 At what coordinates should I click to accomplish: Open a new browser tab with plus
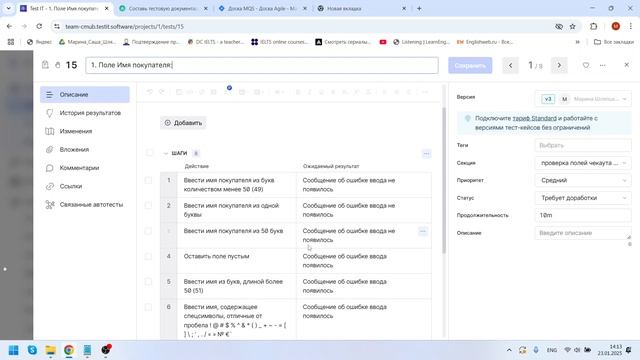coord(419,8)
